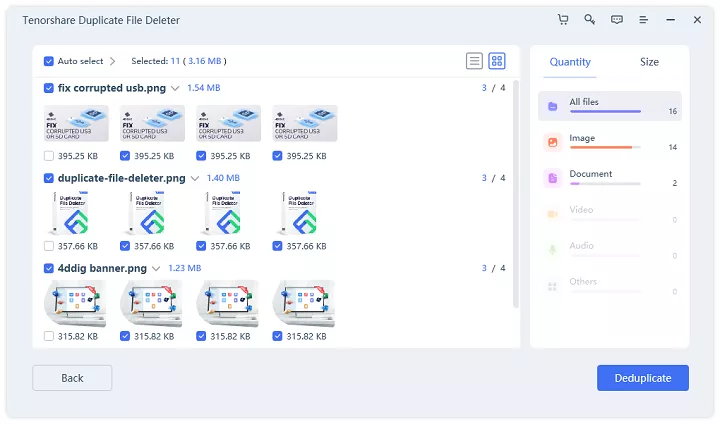Viewport: 720px width, 424px height.
Task: Open the first 4ddig banner thumbnail
Action: click(76, 303)
